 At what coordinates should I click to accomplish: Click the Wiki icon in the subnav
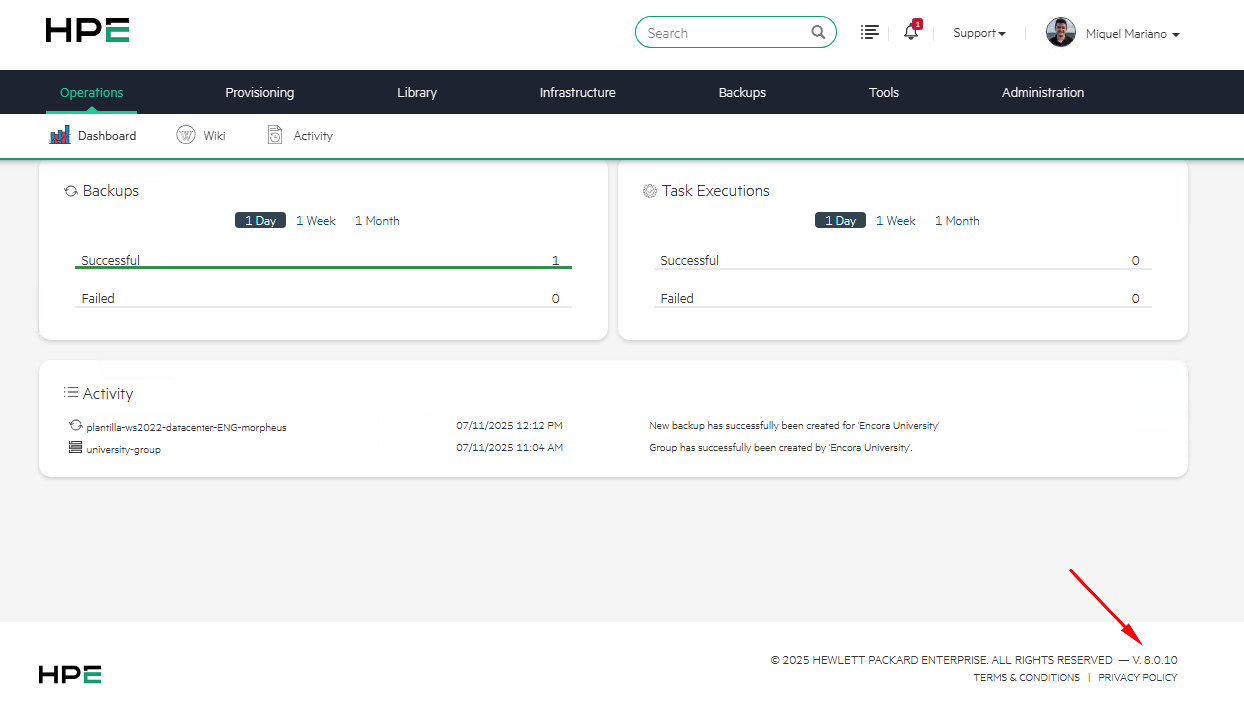pos(186,136)
